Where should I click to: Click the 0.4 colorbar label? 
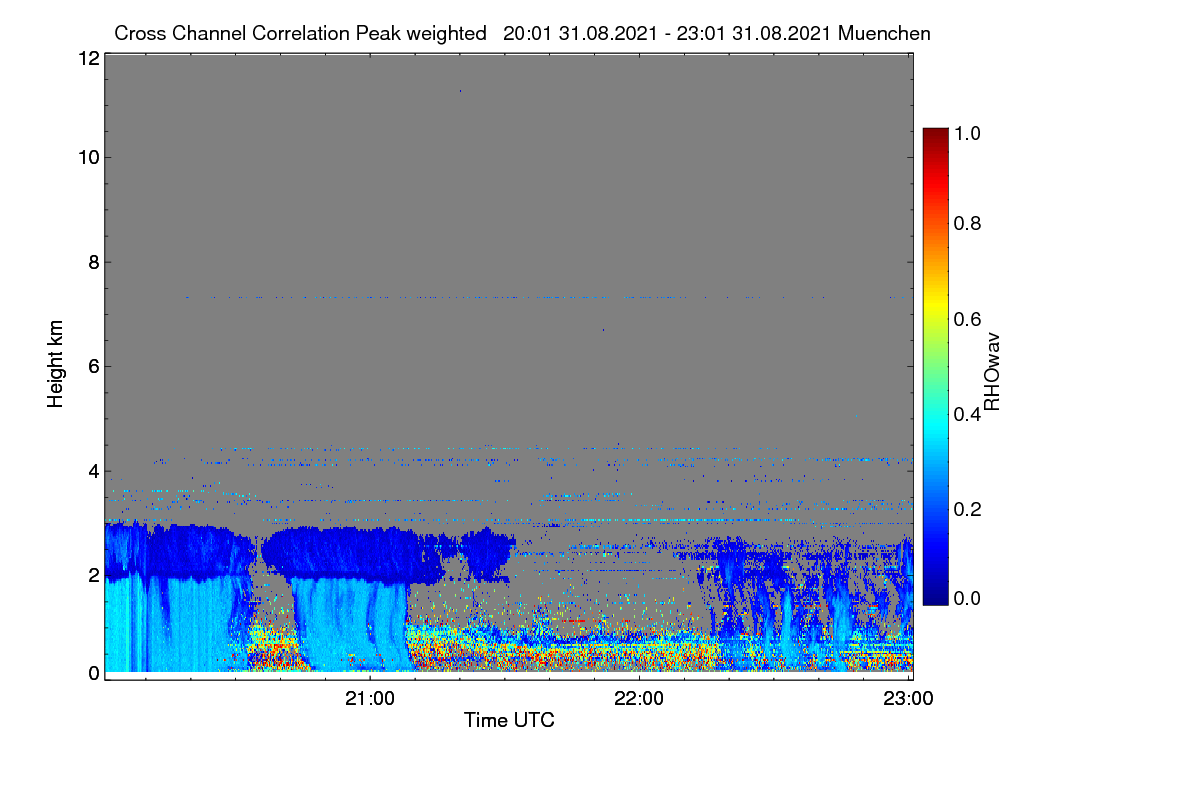969,416
